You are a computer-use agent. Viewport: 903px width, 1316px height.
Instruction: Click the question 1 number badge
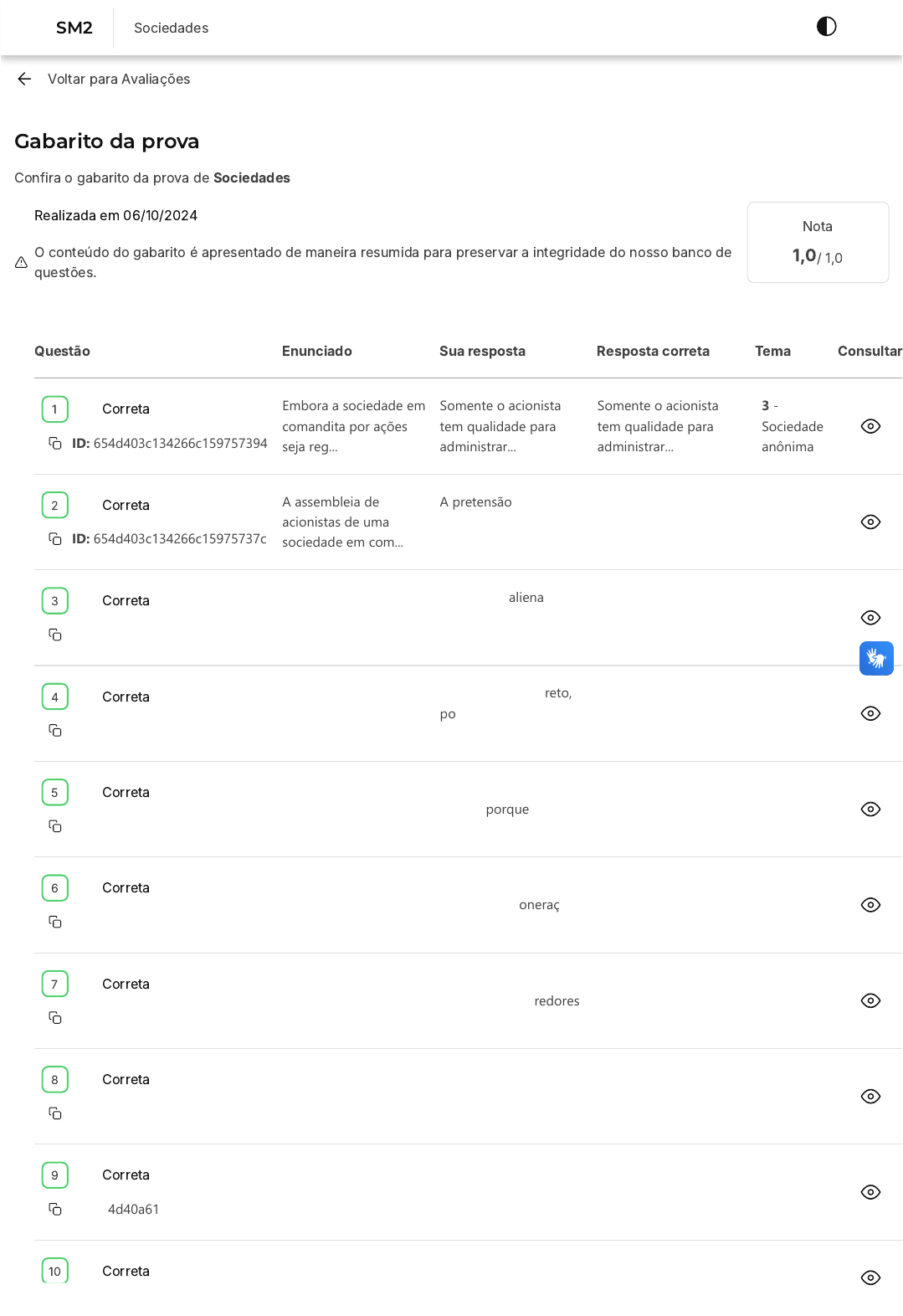pyautogui.click(x=55, y=409)
